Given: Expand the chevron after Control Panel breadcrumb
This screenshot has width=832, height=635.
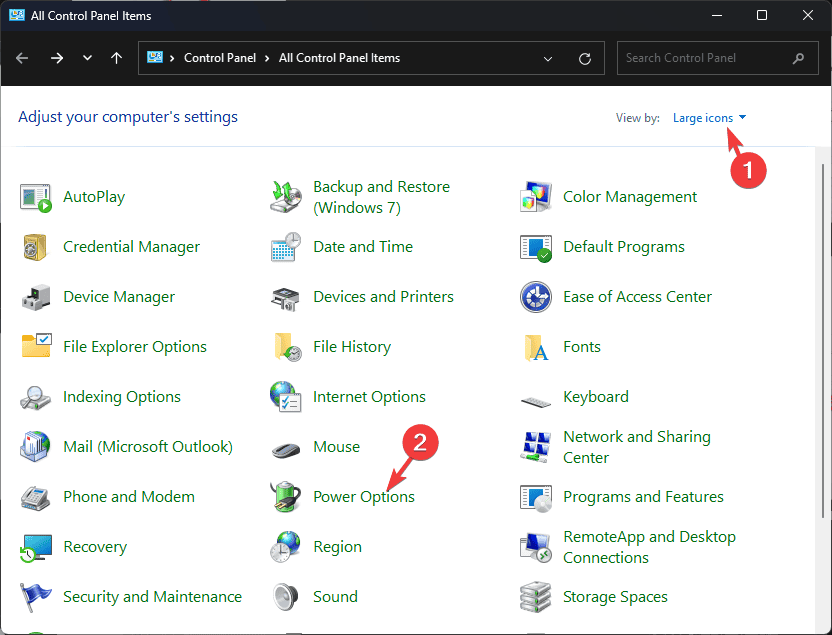Looking at the screenshot, I should click(x=267, y=58).
